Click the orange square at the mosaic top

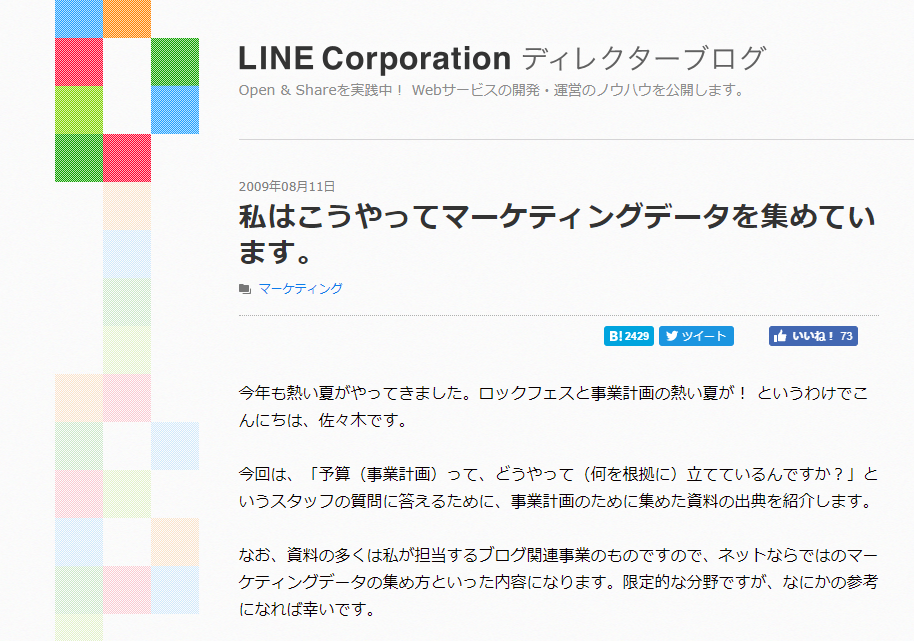pos(127,19)
